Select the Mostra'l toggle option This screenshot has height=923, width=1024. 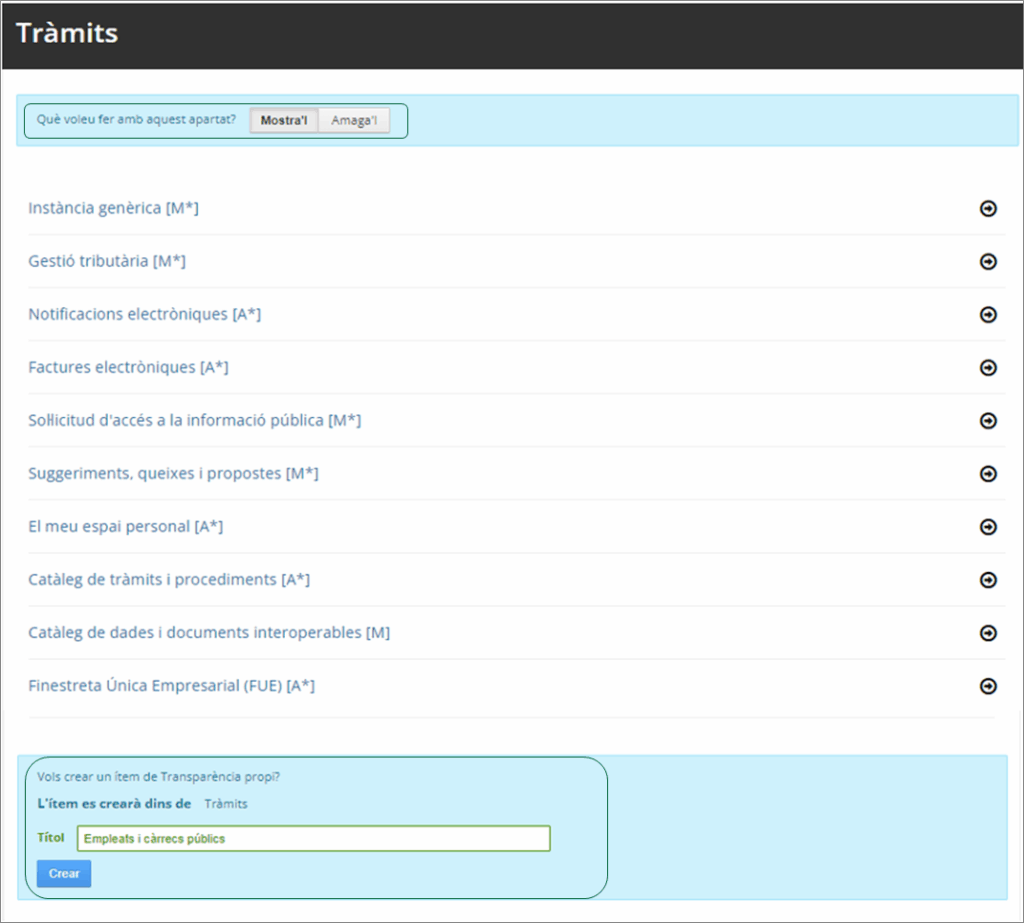point(284,121)
